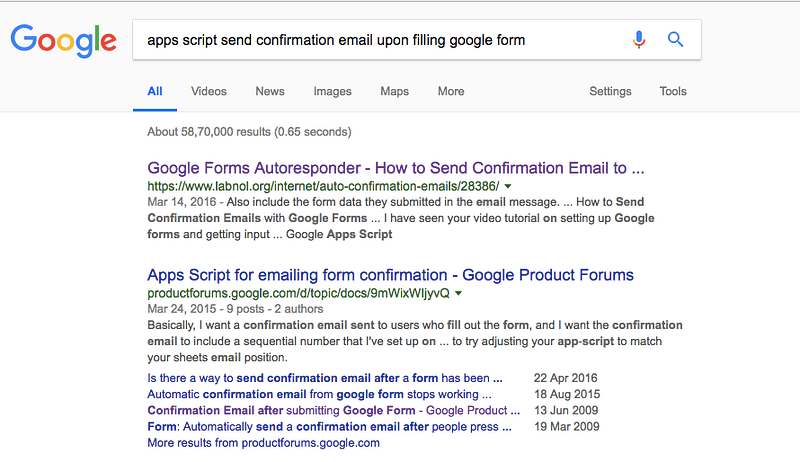Viewport: 800px width, 462px height.
Task: Click inside the search query field
Action: [380, 40]
